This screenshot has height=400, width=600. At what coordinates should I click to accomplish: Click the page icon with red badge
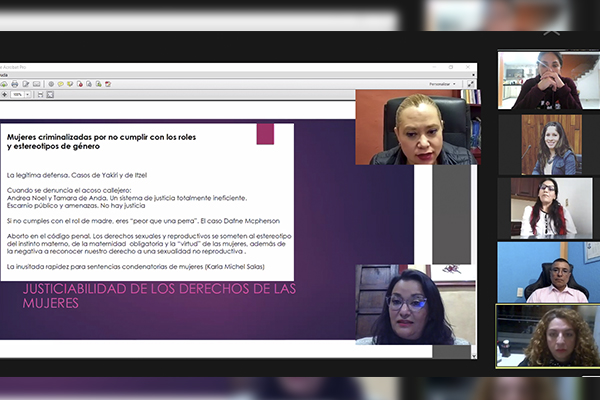pos(80,84)
